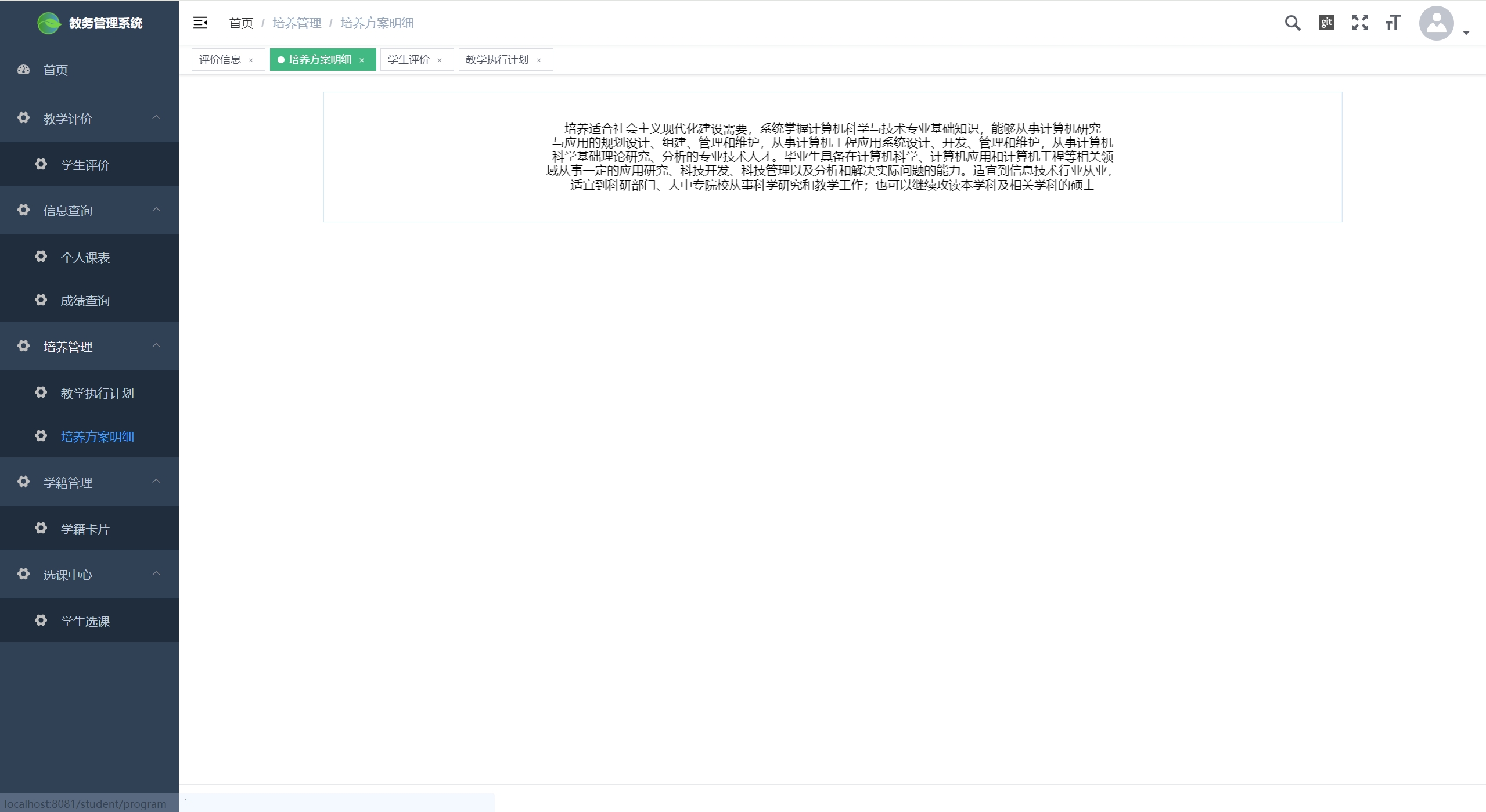Collapse the 教学评价 menu group
The image size is (1486, 812).
tap(156, 118)
